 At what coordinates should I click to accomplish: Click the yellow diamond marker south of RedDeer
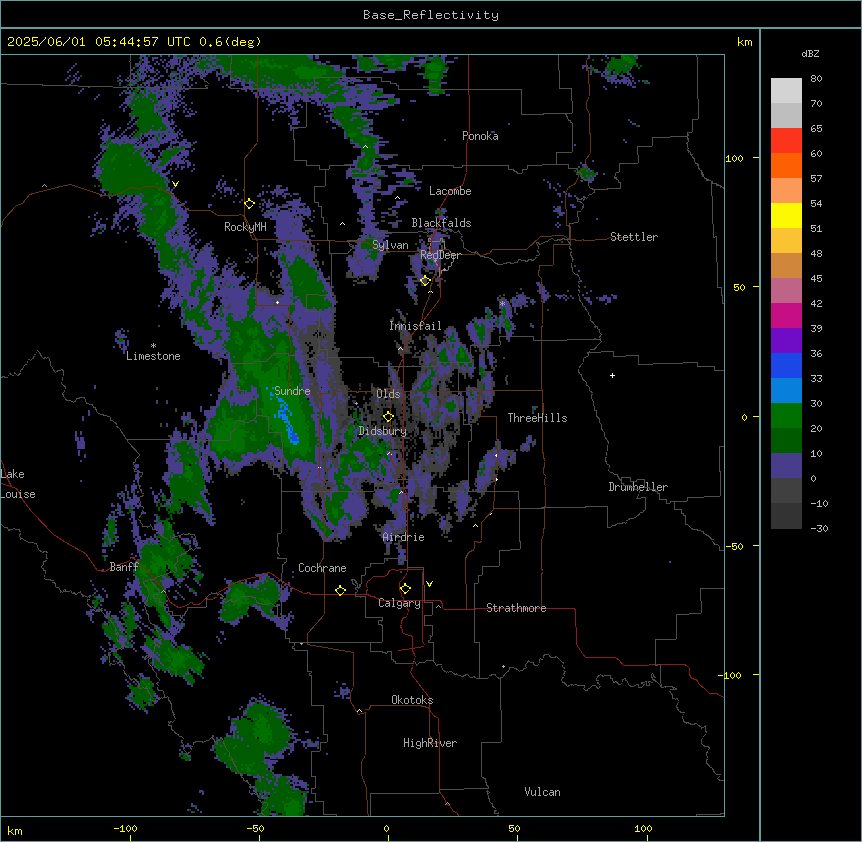tap(425, 281)
